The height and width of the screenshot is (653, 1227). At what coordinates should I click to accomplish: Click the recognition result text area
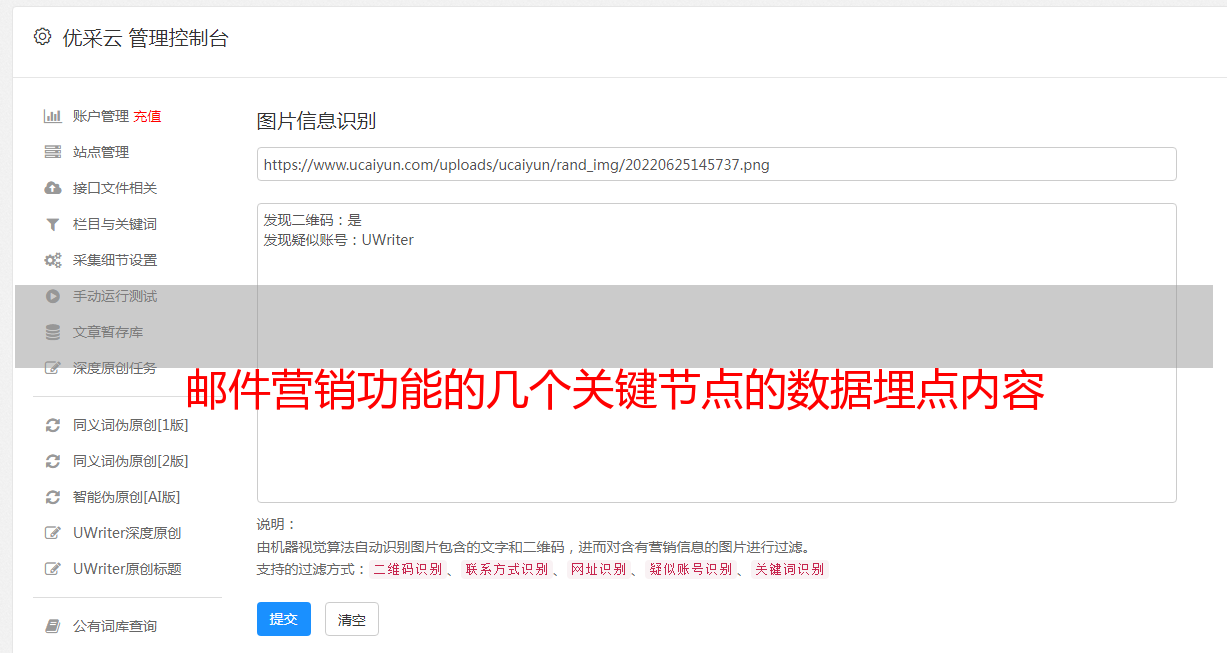point(716,352)
